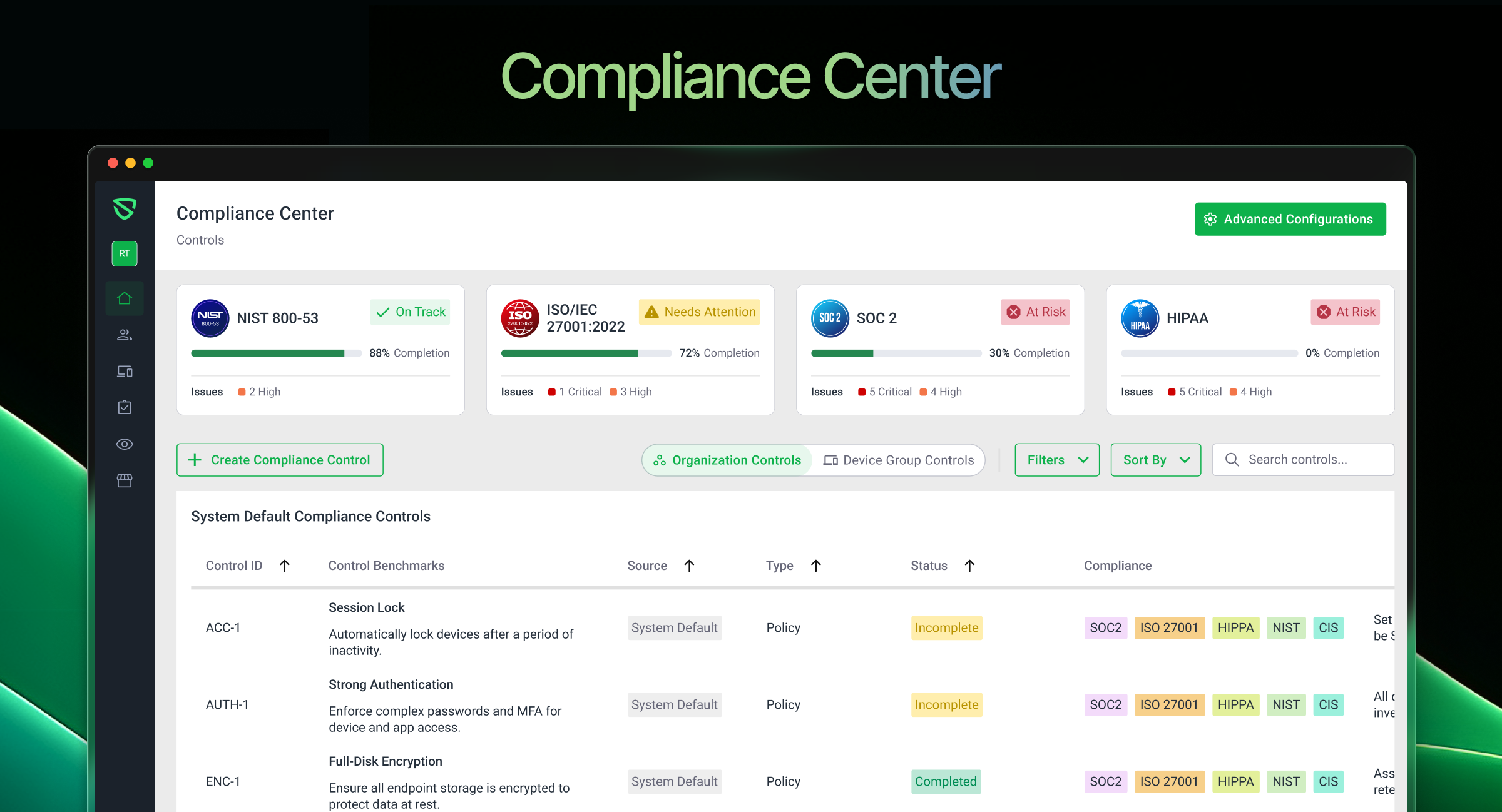The width and height of the screenshot is (1502, 812).
Task: Open the devices icon in sidebar
Action: (125, 371)
